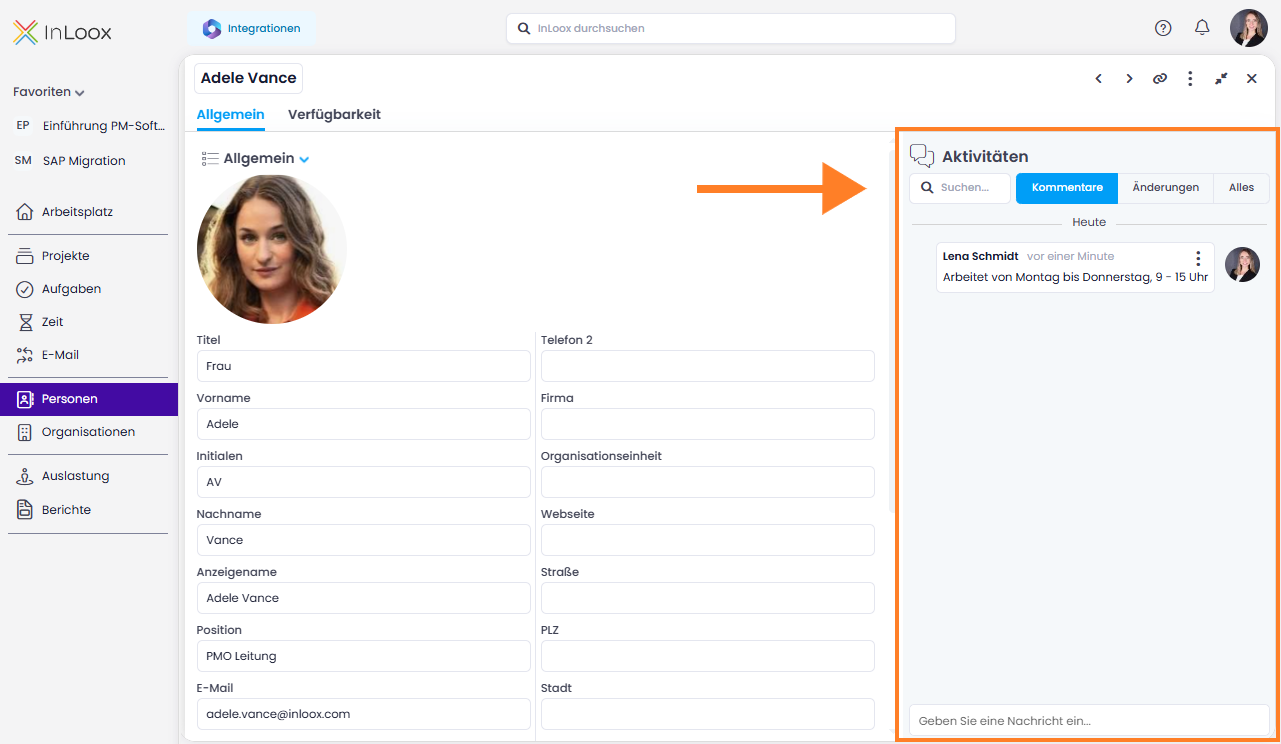Go to previous person arrow

click(x=1098, y=78)
